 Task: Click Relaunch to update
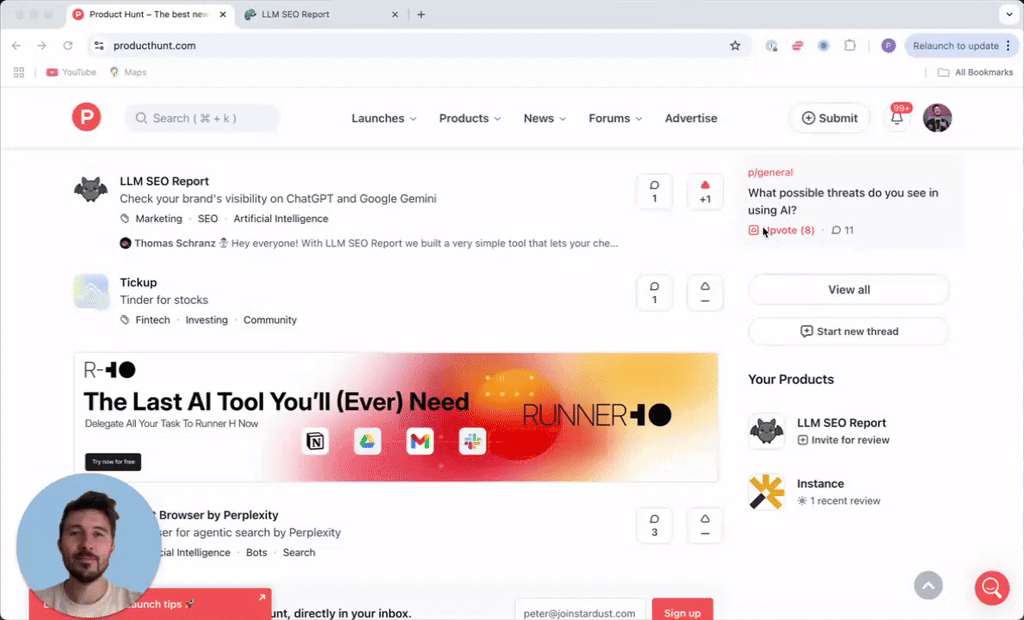click(955, 46)
